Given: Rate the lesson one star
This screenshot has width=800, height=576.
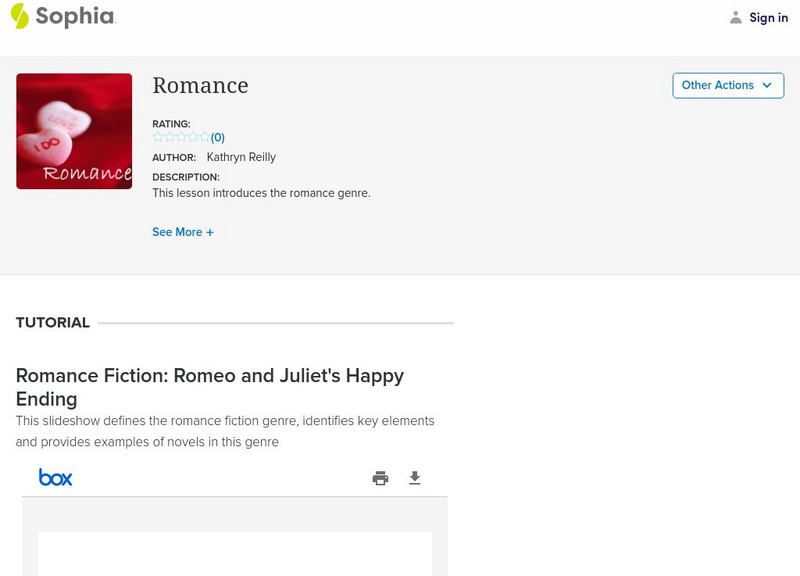Looking at the screenshot, I should click(158, 137).
